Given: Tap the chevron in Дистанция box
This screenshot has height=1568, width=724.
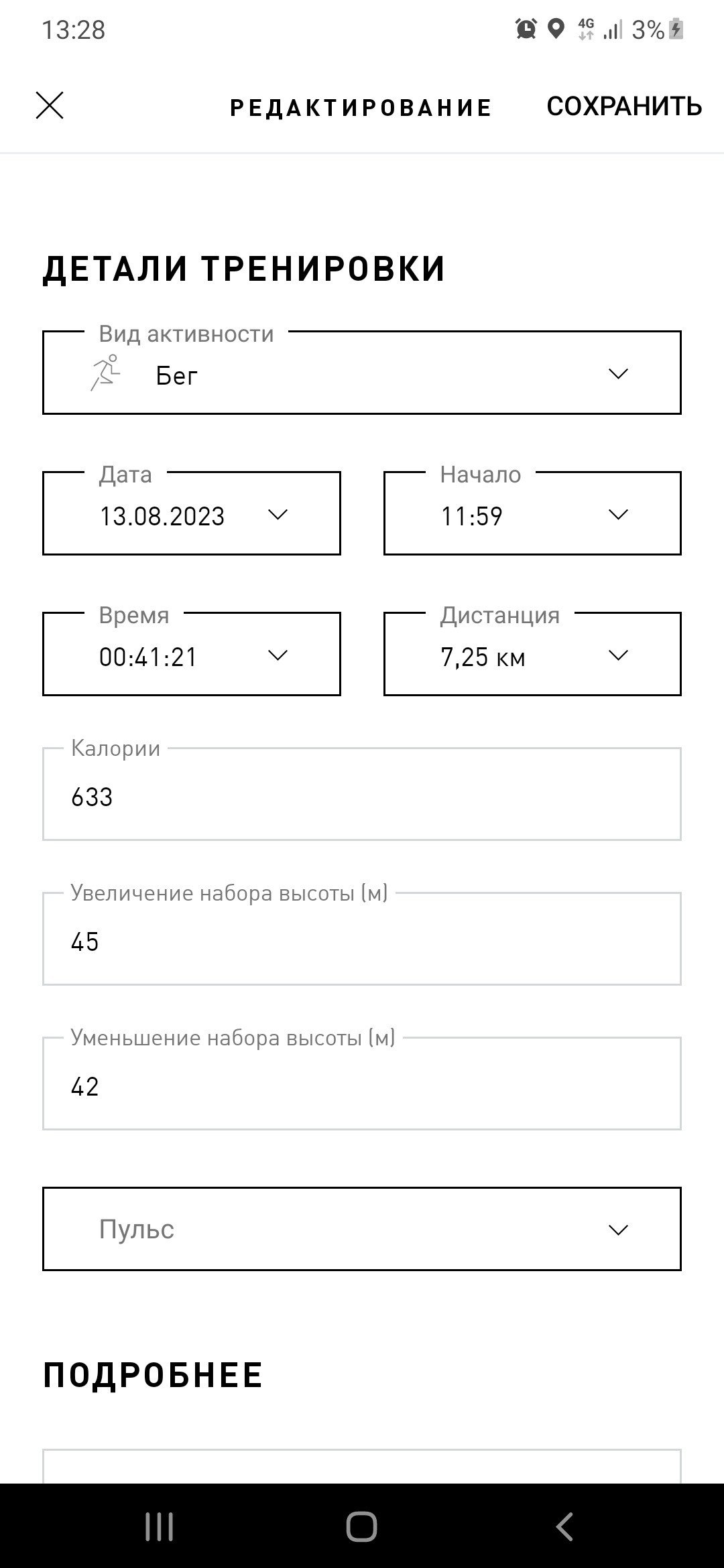Looking at the screenshot, I should (617, 655).
